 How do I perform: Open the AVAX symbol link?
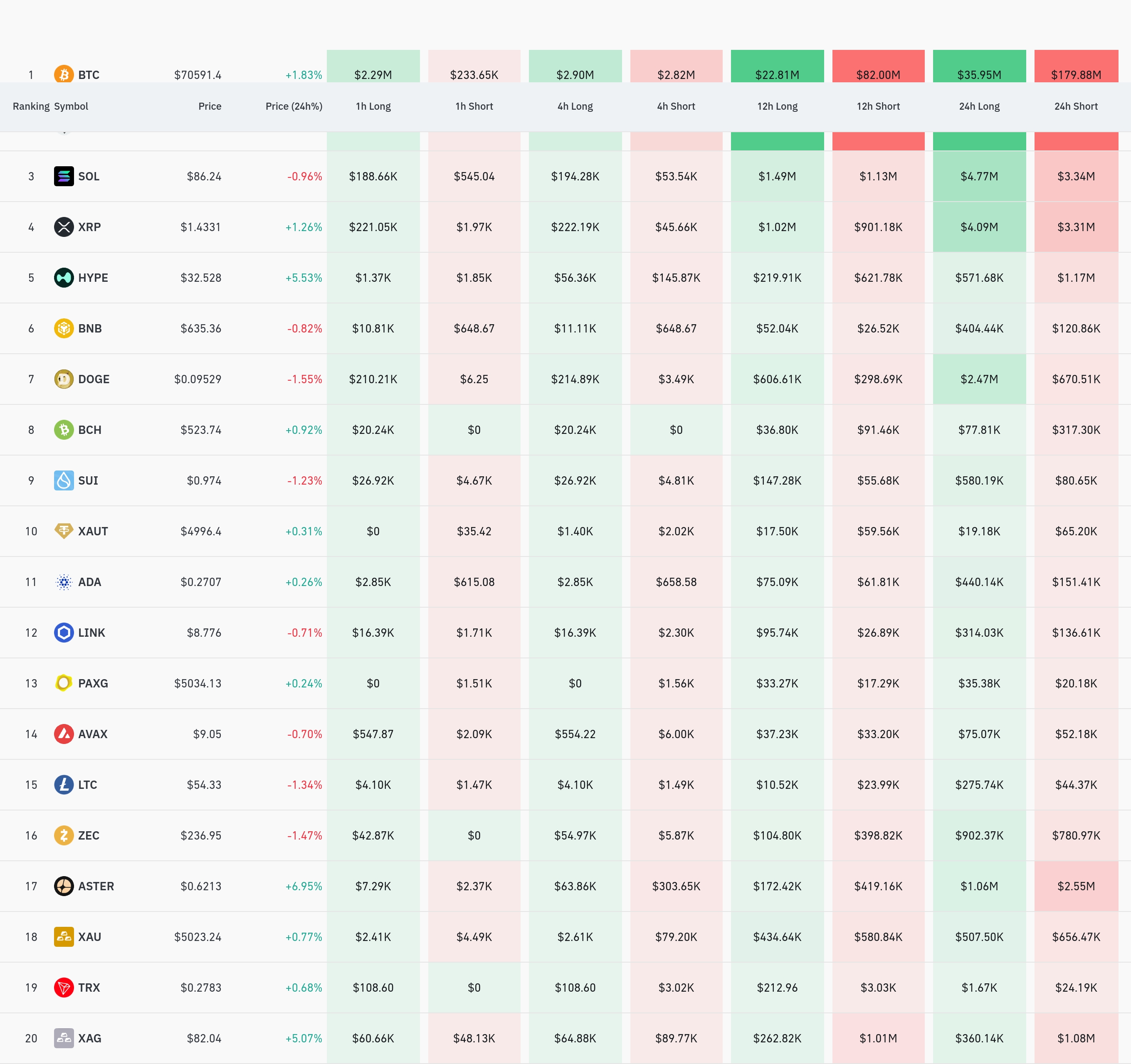[x=93, y=734]
